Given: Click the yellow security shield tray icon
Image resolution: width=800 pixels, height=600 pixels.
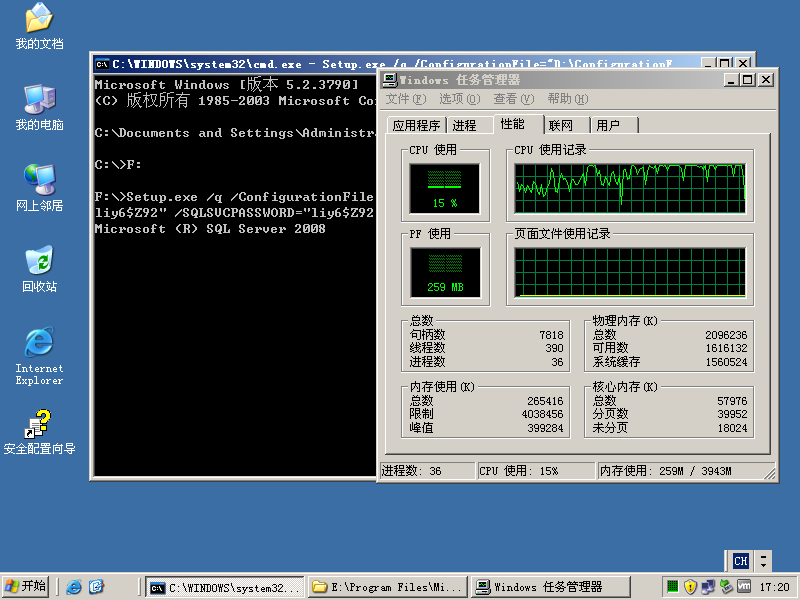Looking at the screenshot, I should 690,587.
